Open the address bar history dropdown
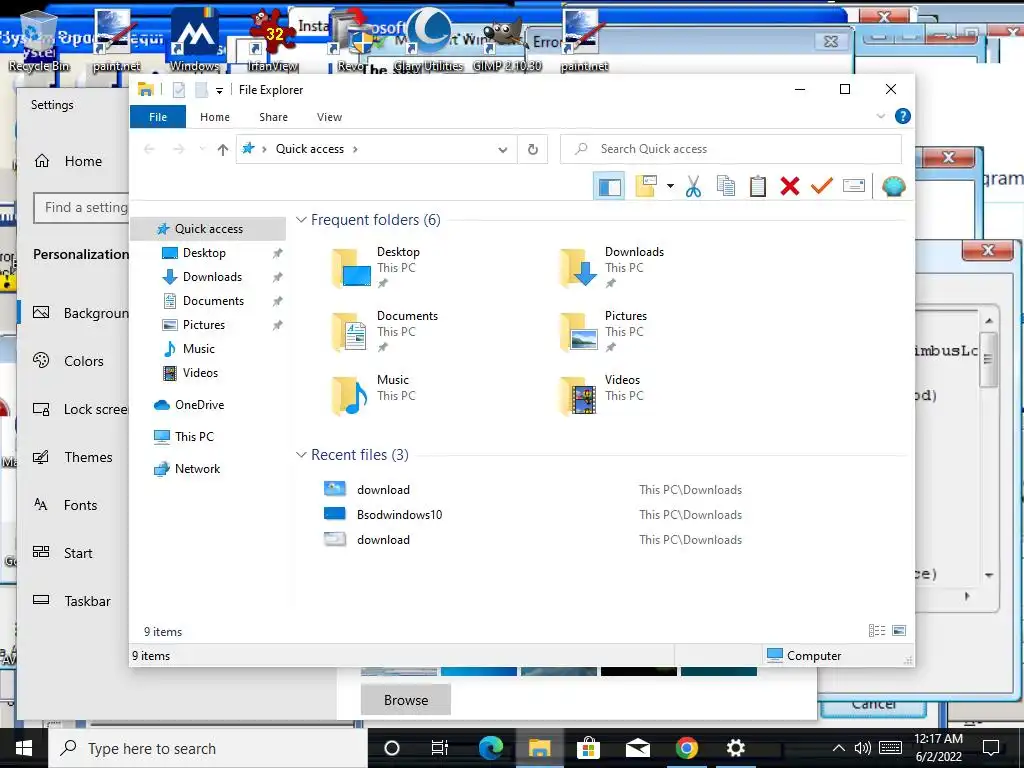 pyautogui.click(x=502, y=150)
